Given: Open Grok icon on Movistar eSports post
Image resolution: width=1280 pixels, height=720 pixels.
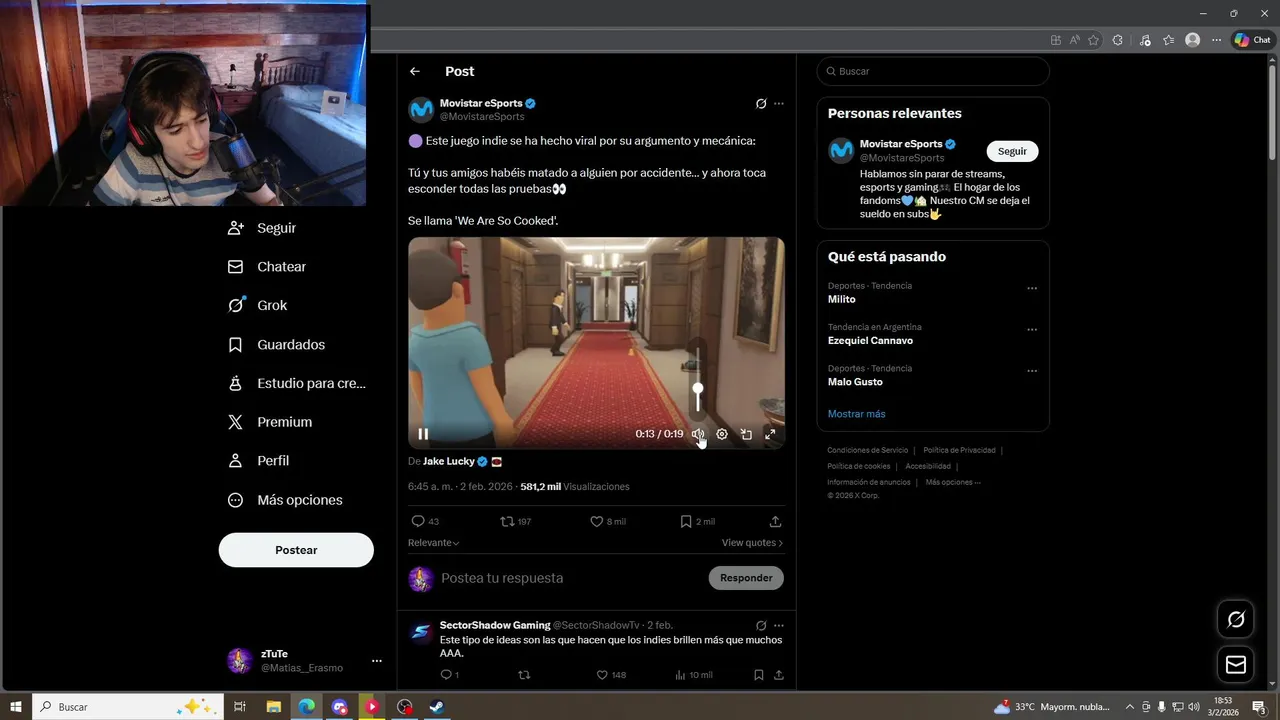Looking at the screenshot, I should click(761, 104).
